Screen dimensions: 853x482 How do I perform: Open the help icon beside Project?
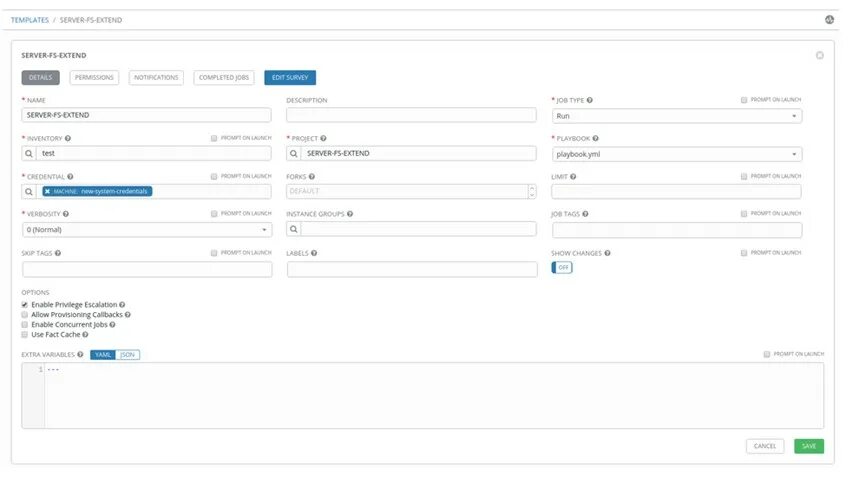coord(323,138)
